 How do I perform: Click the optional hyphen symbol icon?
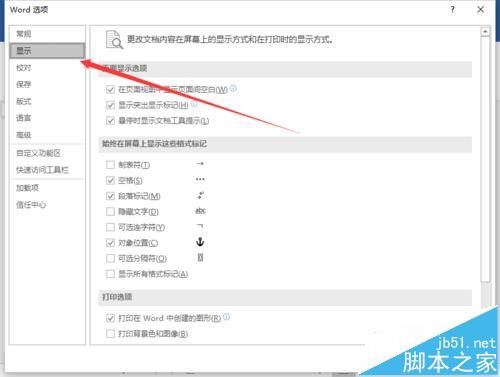200,226
